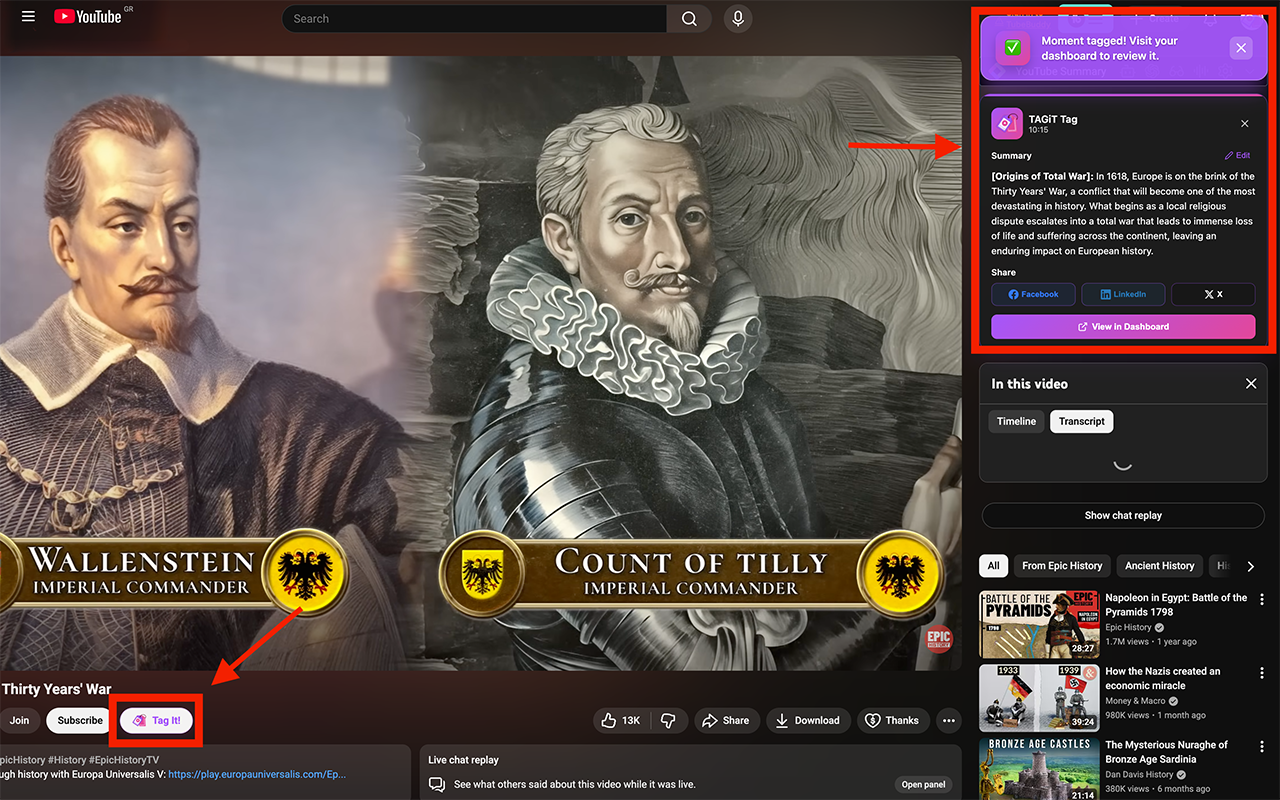
Task: Click the Thanks heart icon
Action: pos(892,720)
